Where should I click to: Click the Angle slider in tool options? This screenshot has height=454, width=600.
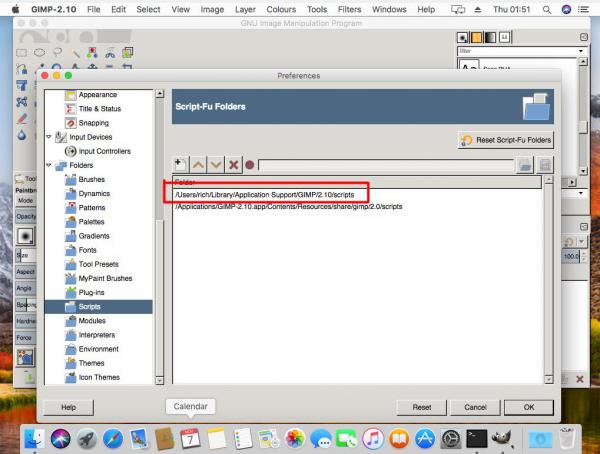coord(25,288)
